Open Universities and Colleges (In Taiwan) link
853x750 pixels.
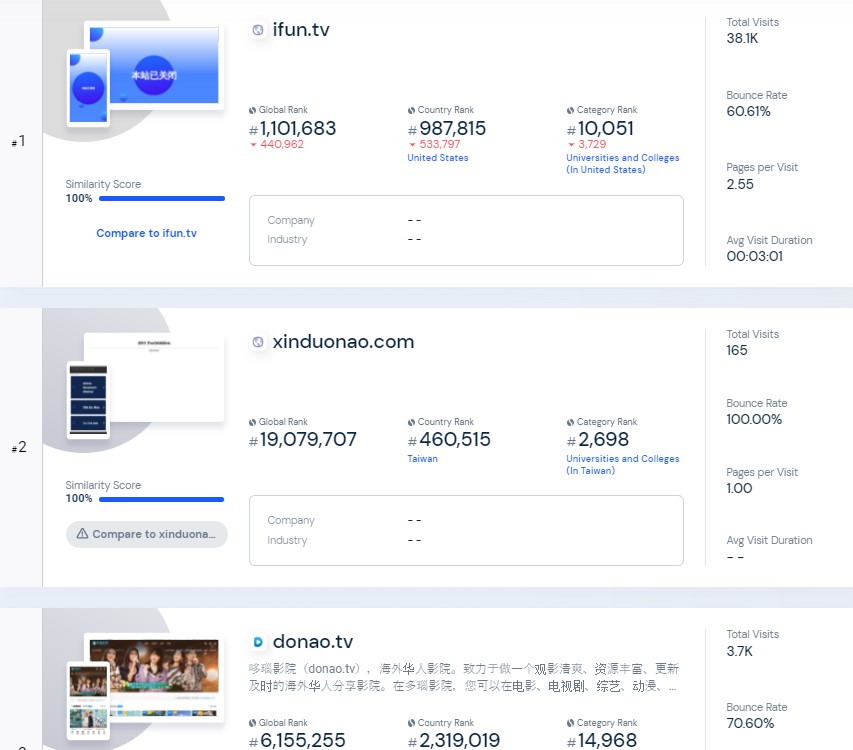(x=622, y=464)
